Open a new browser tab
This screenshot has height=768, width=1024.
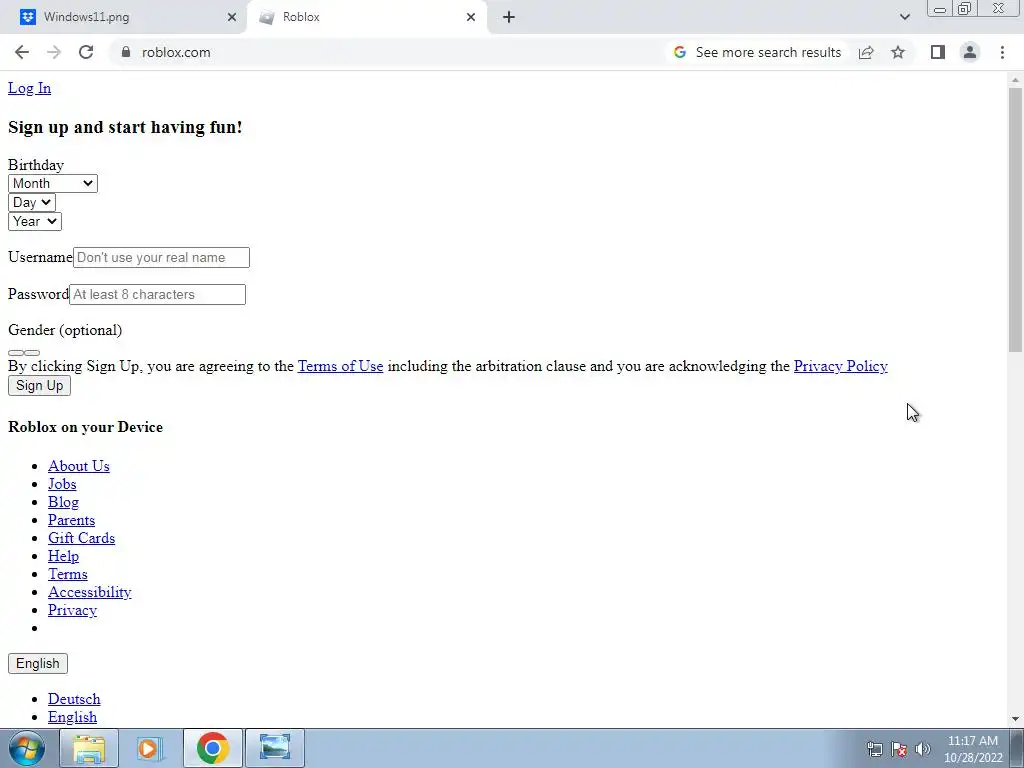(509, 17)
